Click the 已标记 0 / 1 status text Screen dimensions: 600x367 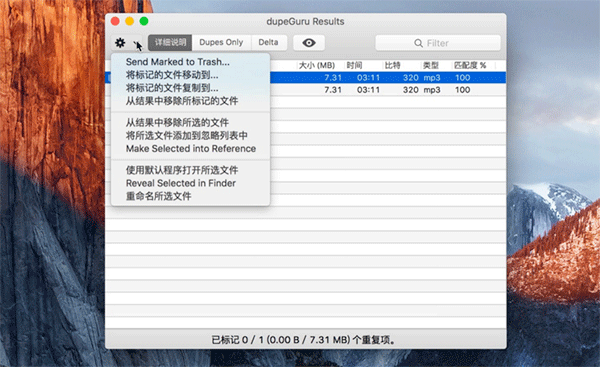point(304,340)
